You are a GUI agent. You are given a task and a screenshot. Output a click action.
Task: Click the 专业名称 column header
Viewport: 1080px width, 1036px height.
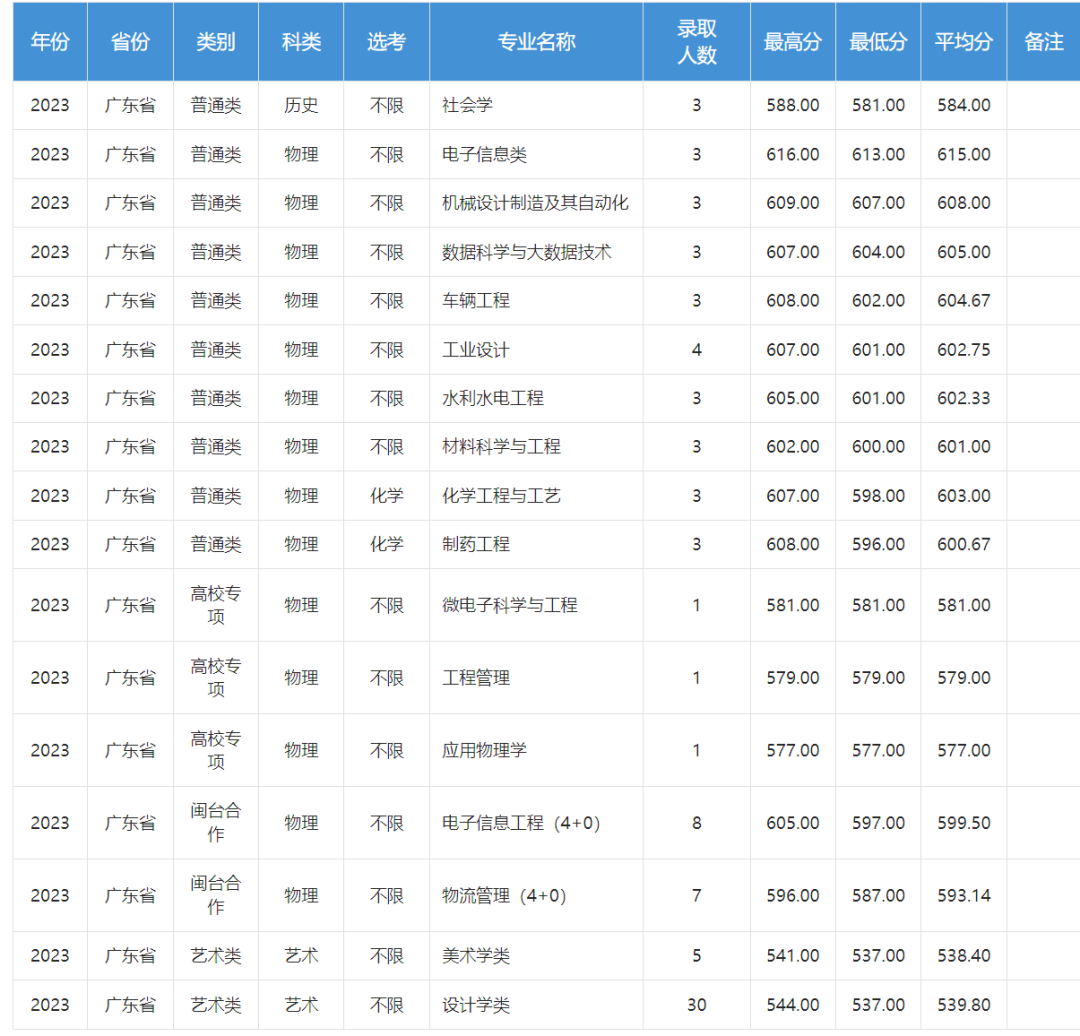click(536, 42)
